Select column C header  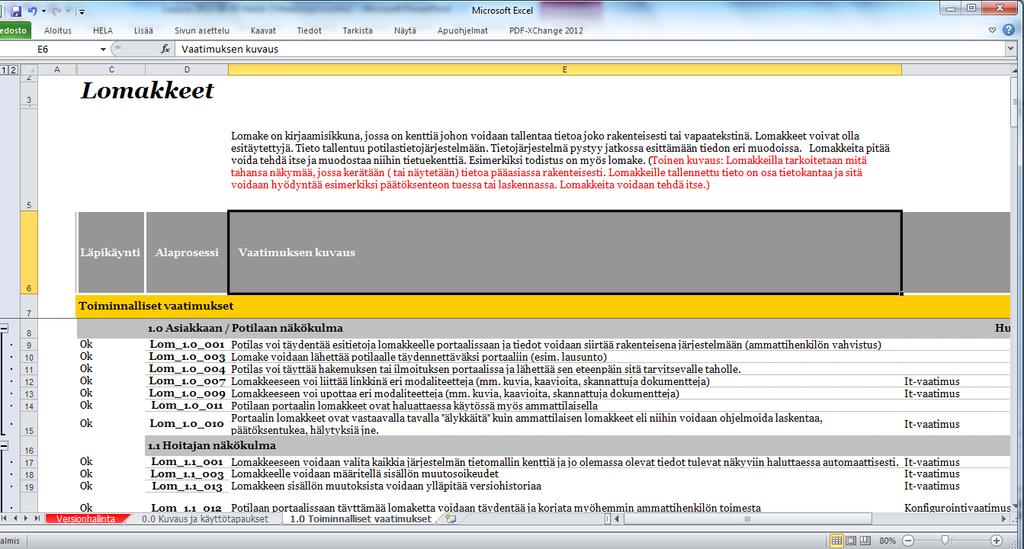coord(111,69)
